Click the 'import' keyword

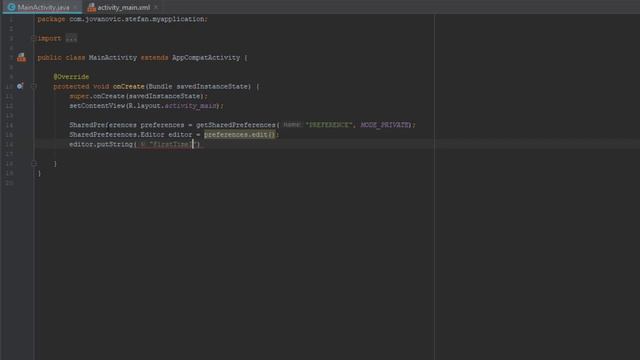tap(49, 38)
